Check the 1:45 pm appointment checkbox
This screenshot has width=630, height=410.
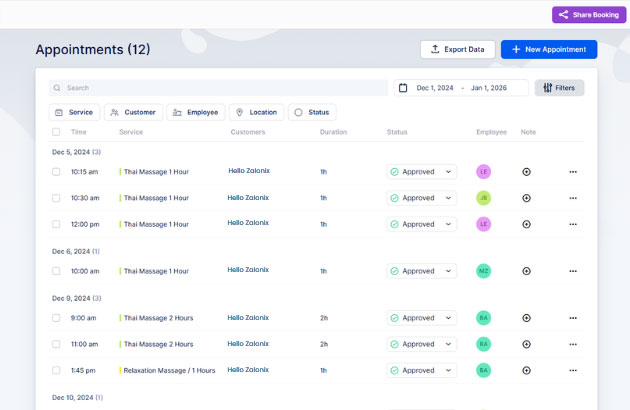click(56, 370)
